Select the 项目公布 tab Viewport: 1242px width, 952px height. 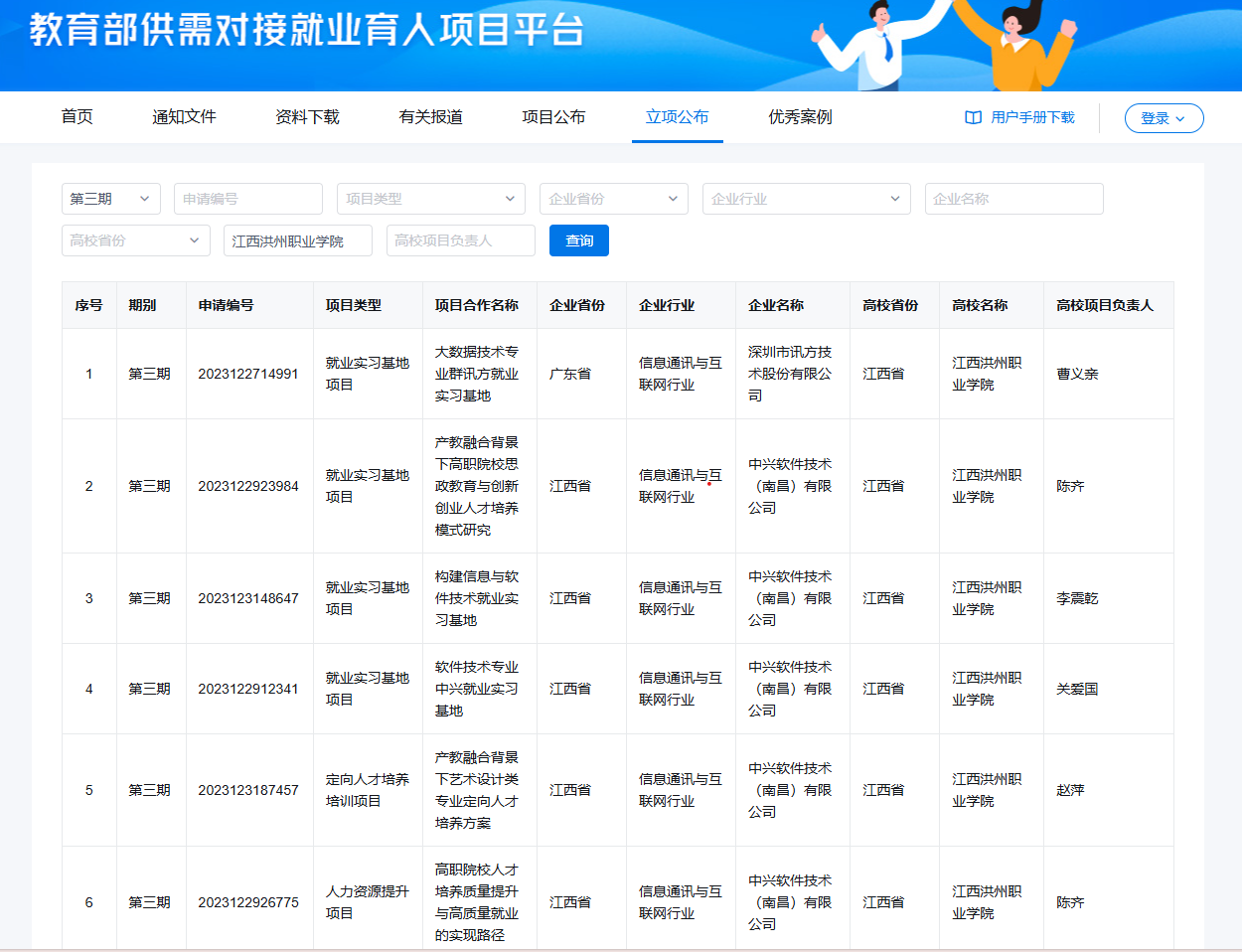(553, 117)
